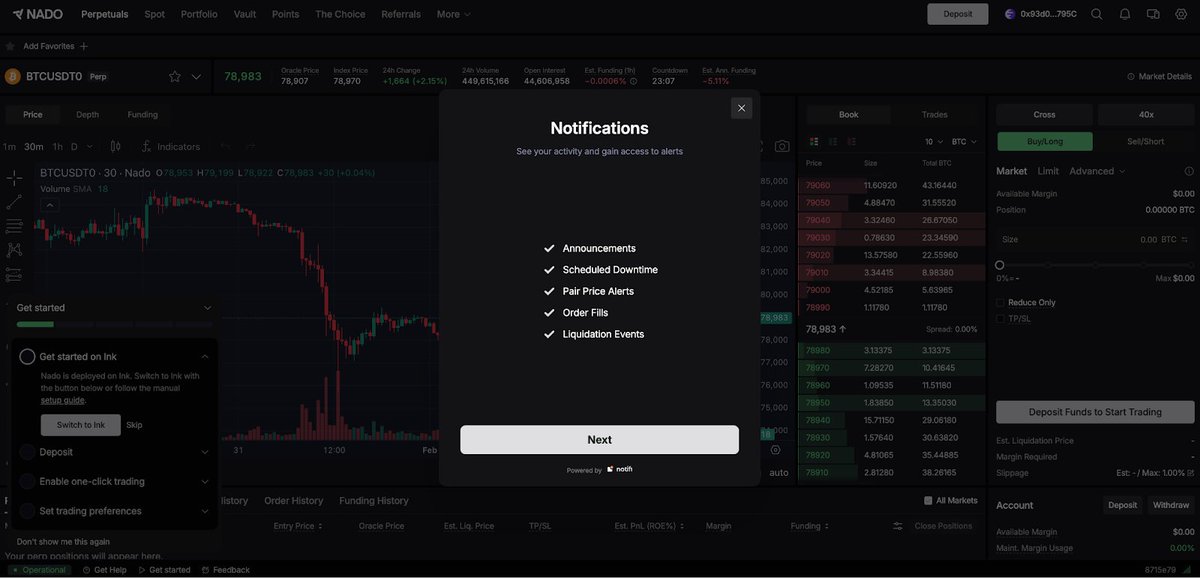Collapse the Get started on Ink panel
The height and width of the screenshot is (578, 1200).
204,355
